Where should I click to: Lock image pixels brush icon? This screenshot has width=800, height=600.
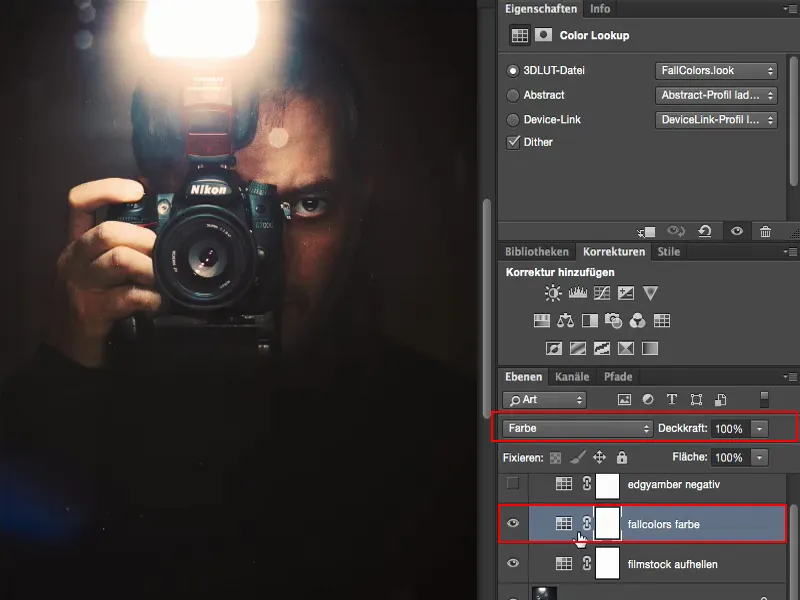578,457
